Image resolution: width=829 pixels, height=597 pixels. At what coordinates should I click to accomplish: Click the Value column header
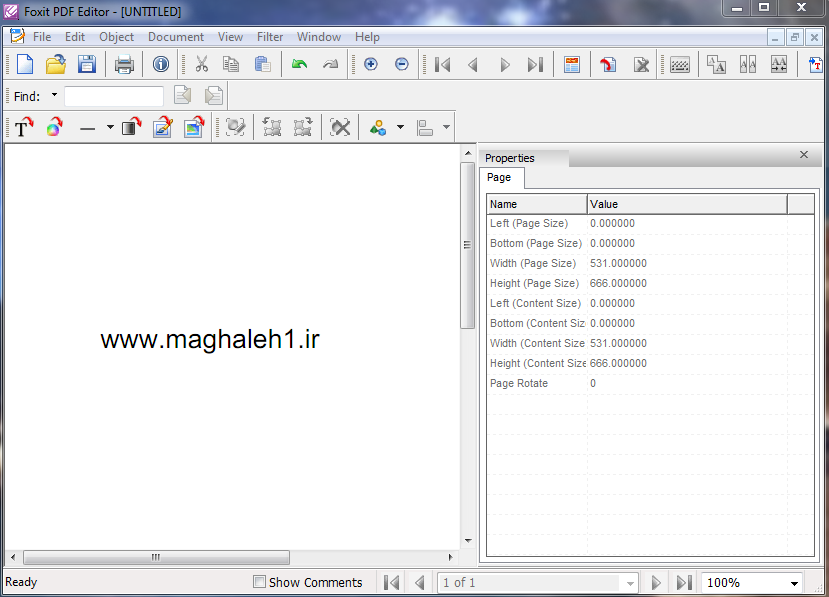pos(687,204)
